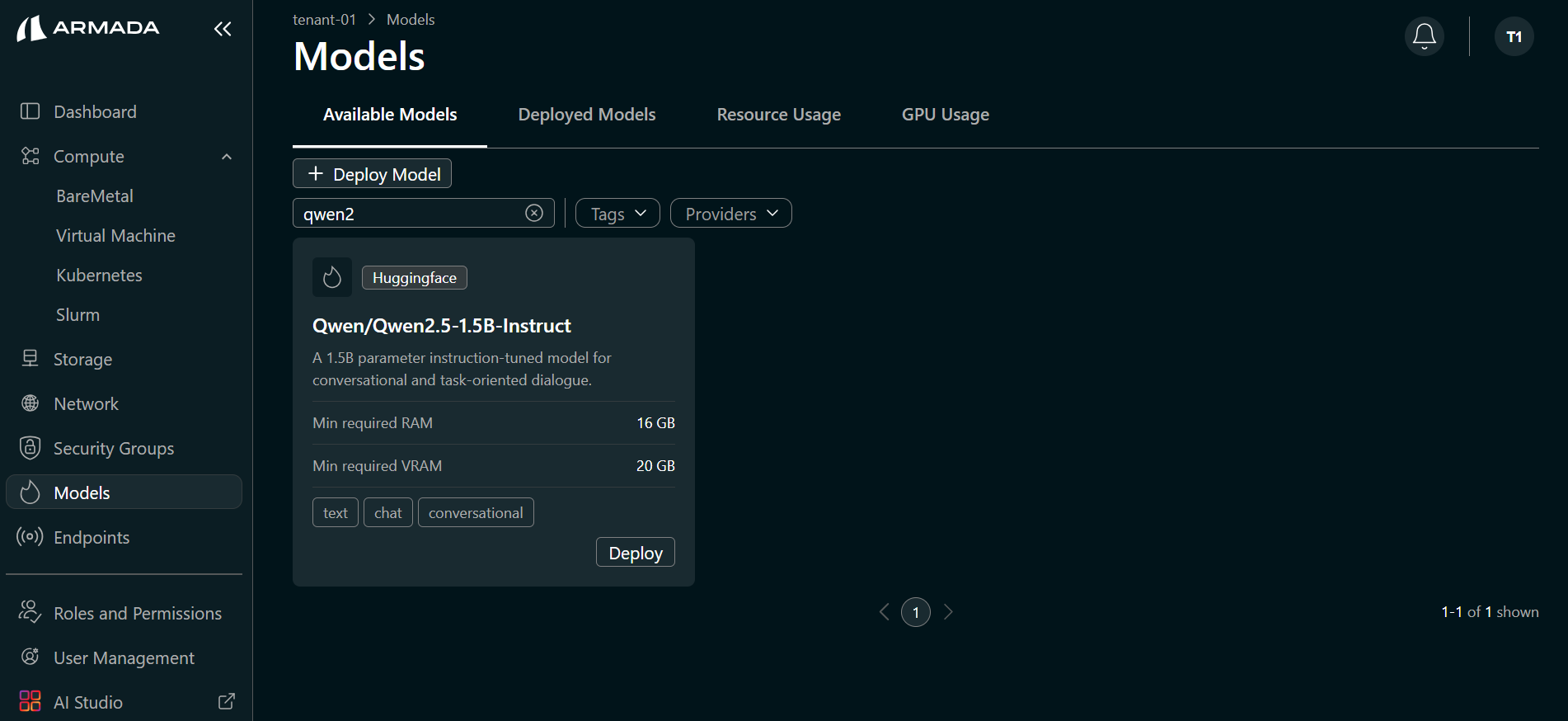Click the tenant-01 breadcrumb link

[x=324, y=19]
